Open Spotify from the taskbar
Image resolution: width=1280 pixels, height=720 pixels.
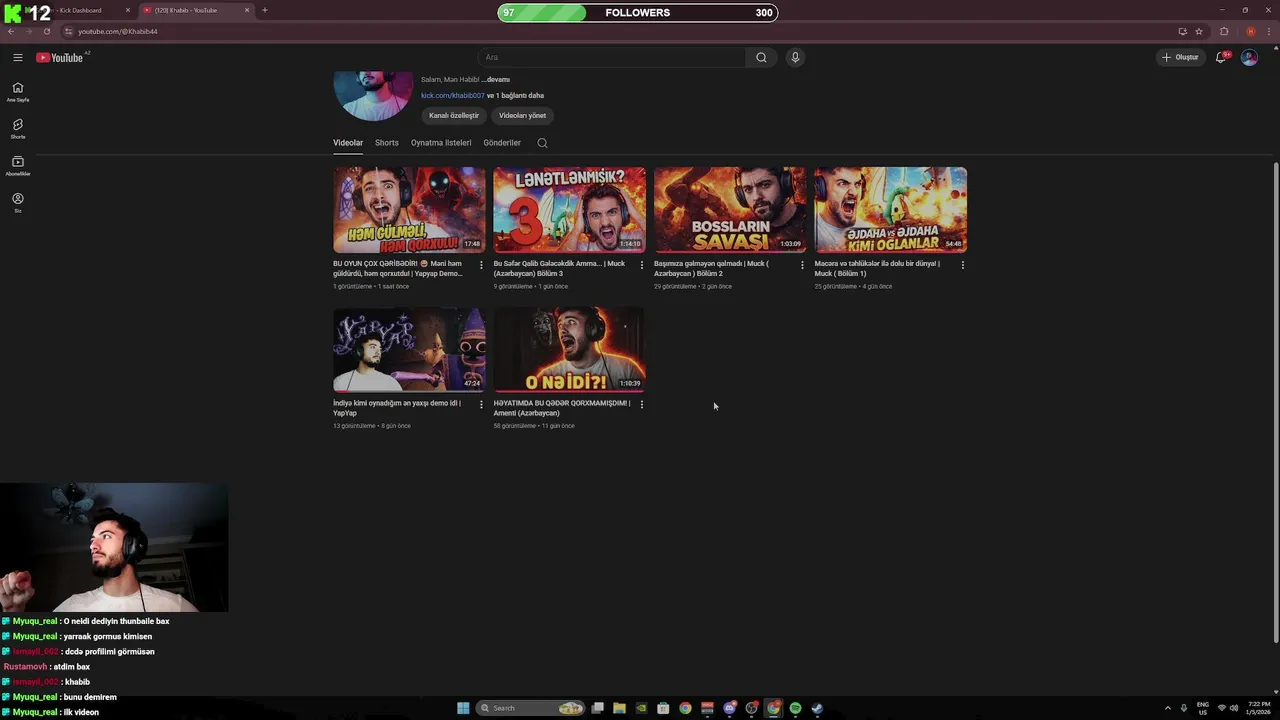pyautogui.click(x=795, y=708)
